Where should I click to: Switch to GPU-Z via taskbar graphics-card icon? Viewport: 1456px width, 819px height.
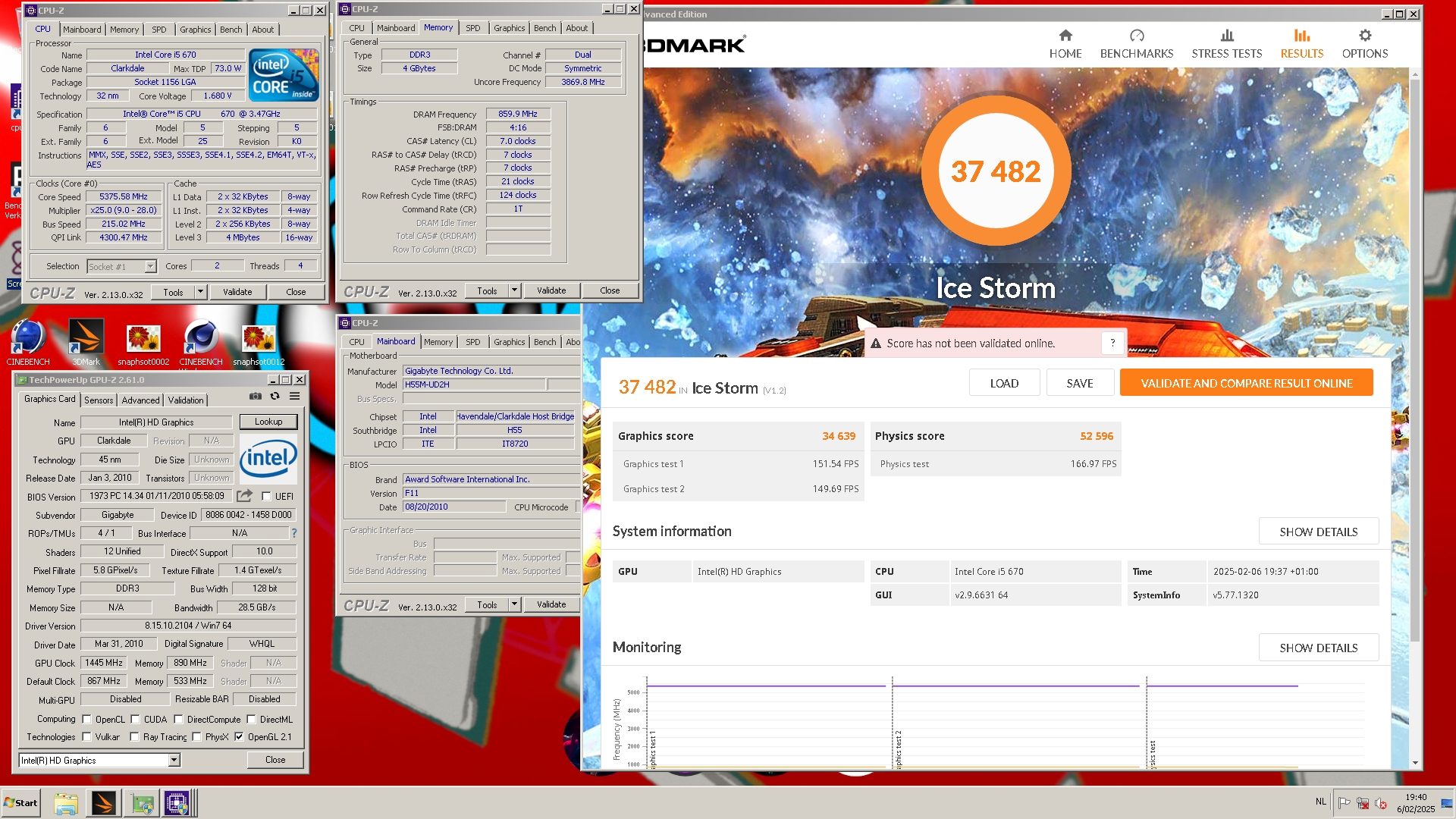point(141,803)
